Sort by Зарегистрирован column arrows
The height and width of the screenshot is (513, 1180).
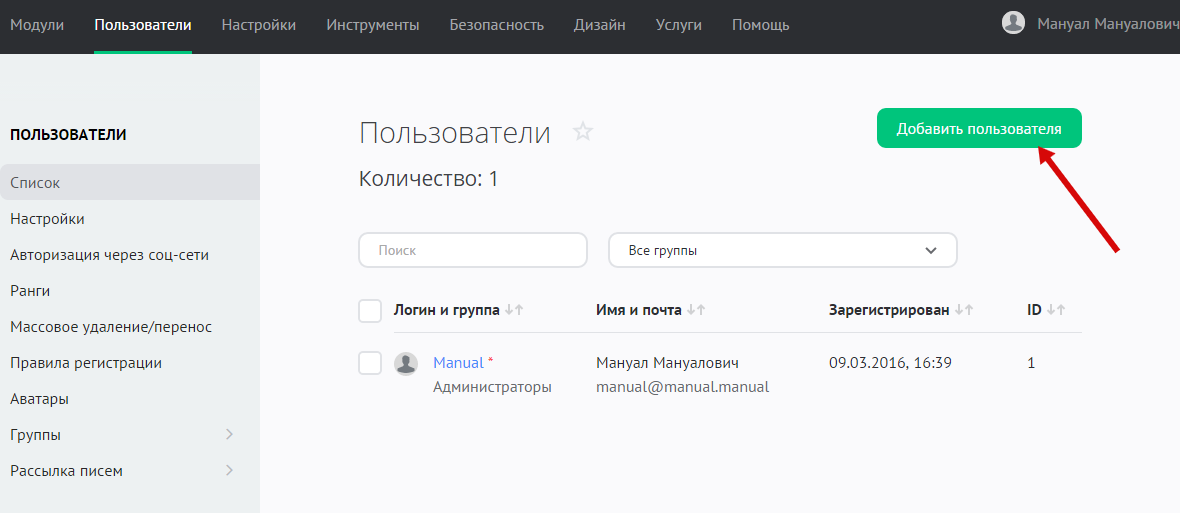[964, 311]
